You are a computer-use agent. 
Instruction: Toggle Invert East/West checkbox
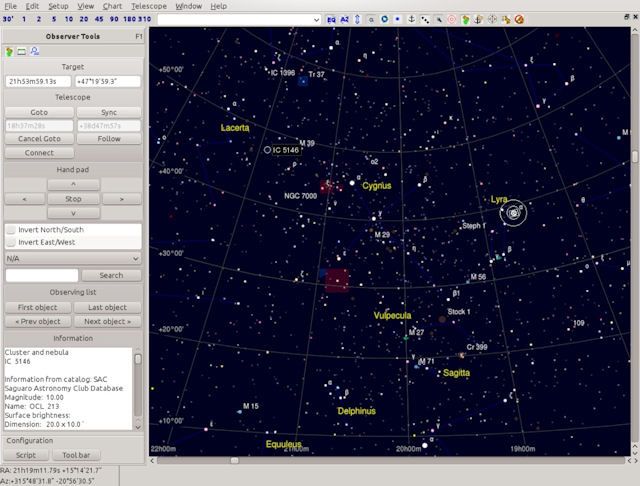11,242
